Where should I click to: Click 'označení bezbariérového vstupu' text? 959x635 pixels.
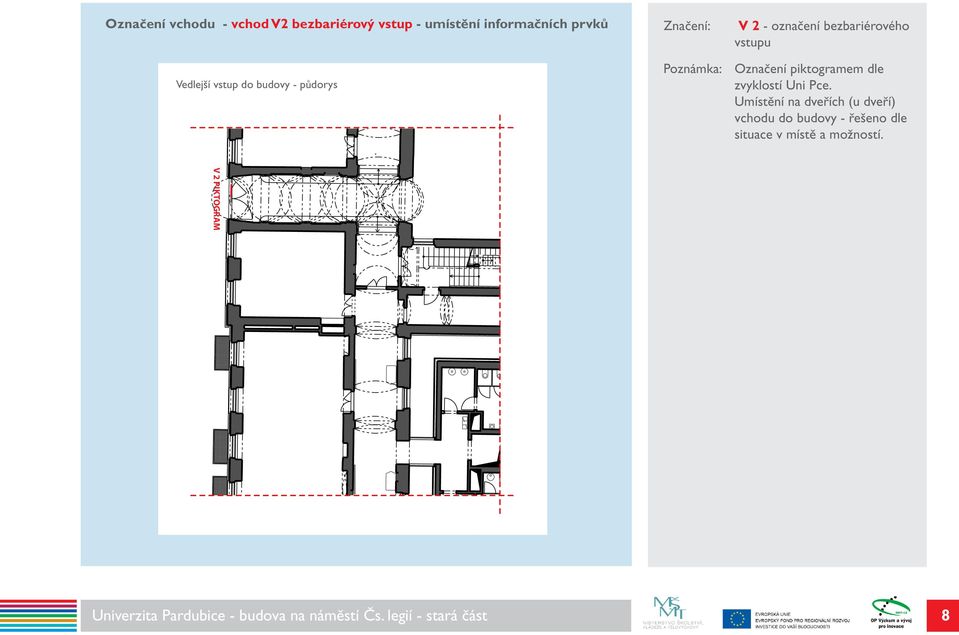[x=823, y=34]
